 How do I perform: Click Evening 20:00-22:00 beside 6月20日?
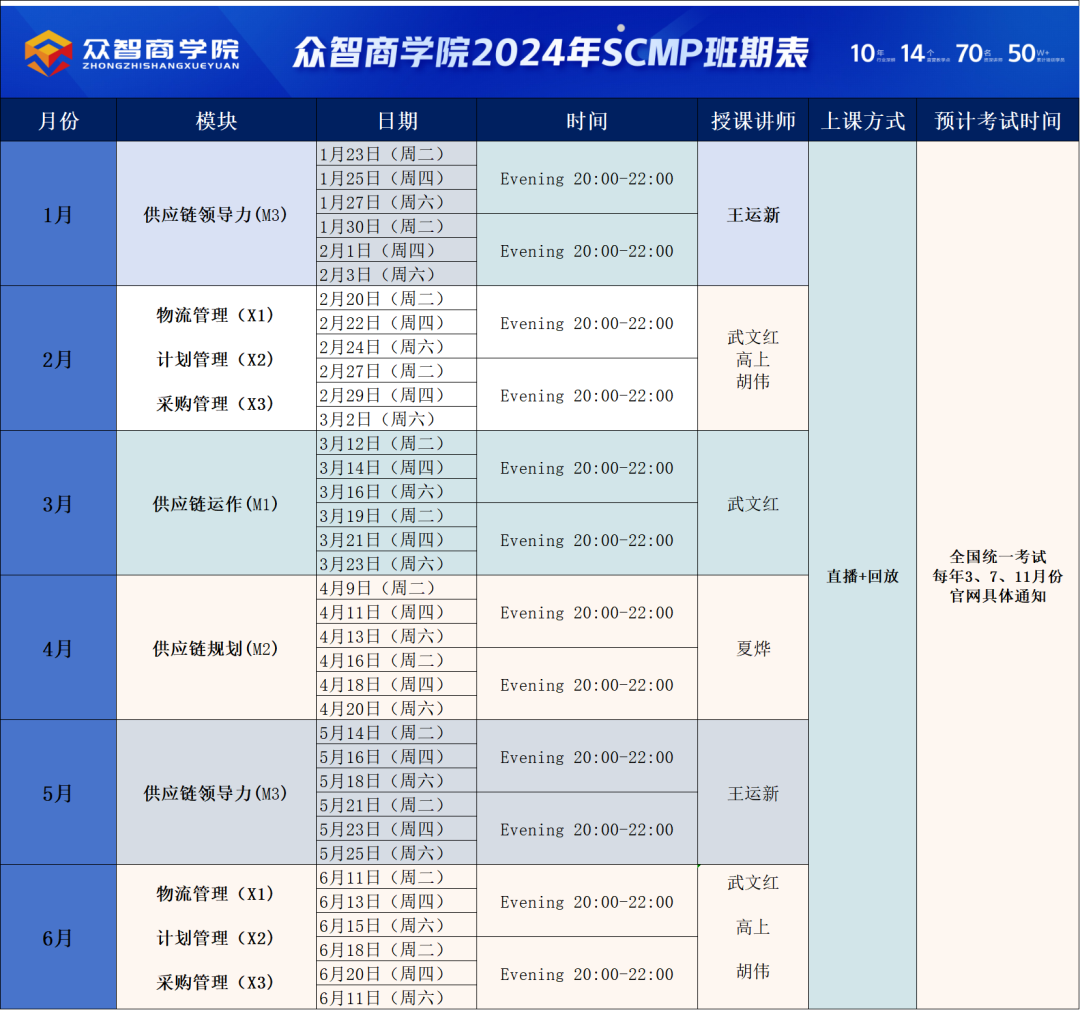587,973
